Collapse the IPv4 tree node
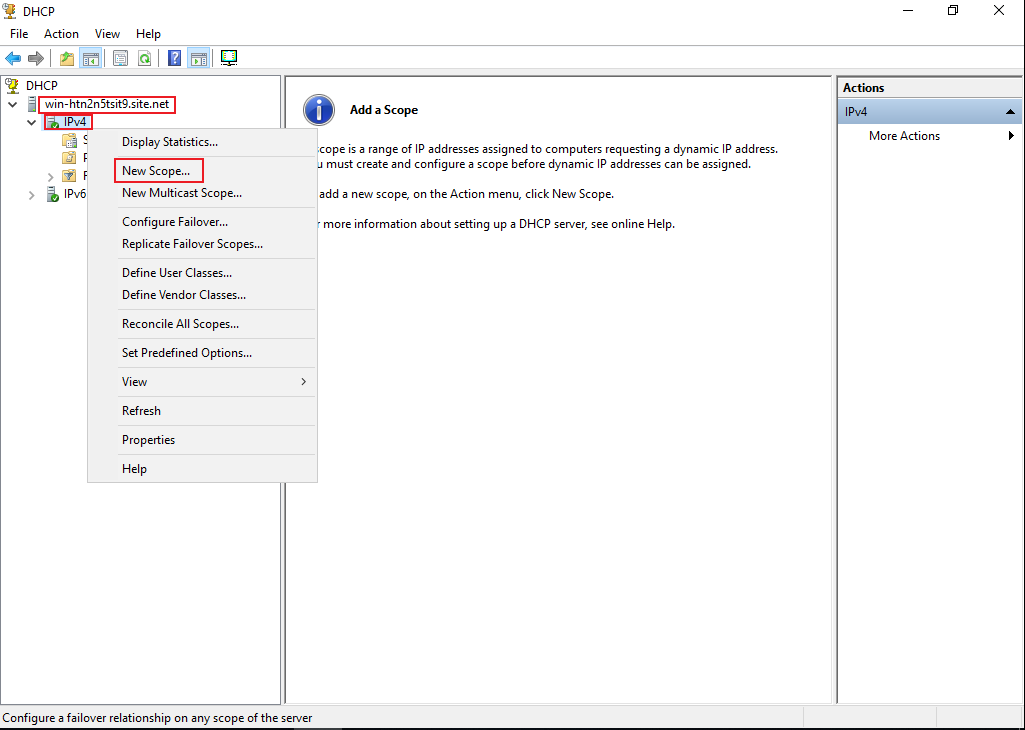The width and height of the screenshot is (1025, 730). (x=31, y=122)
